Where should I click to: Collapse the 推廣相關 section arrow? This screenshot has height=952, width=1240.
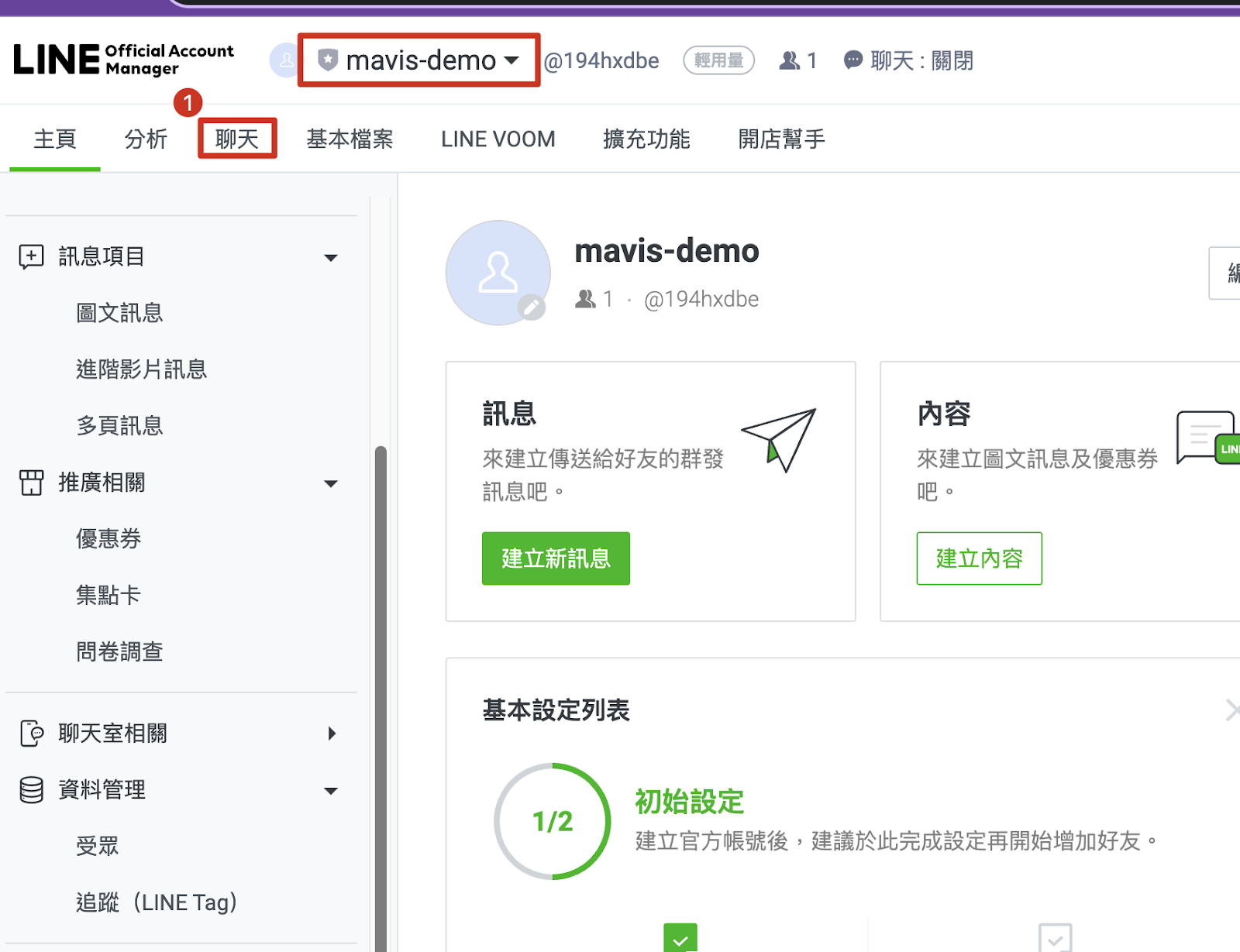coord(331,484)
